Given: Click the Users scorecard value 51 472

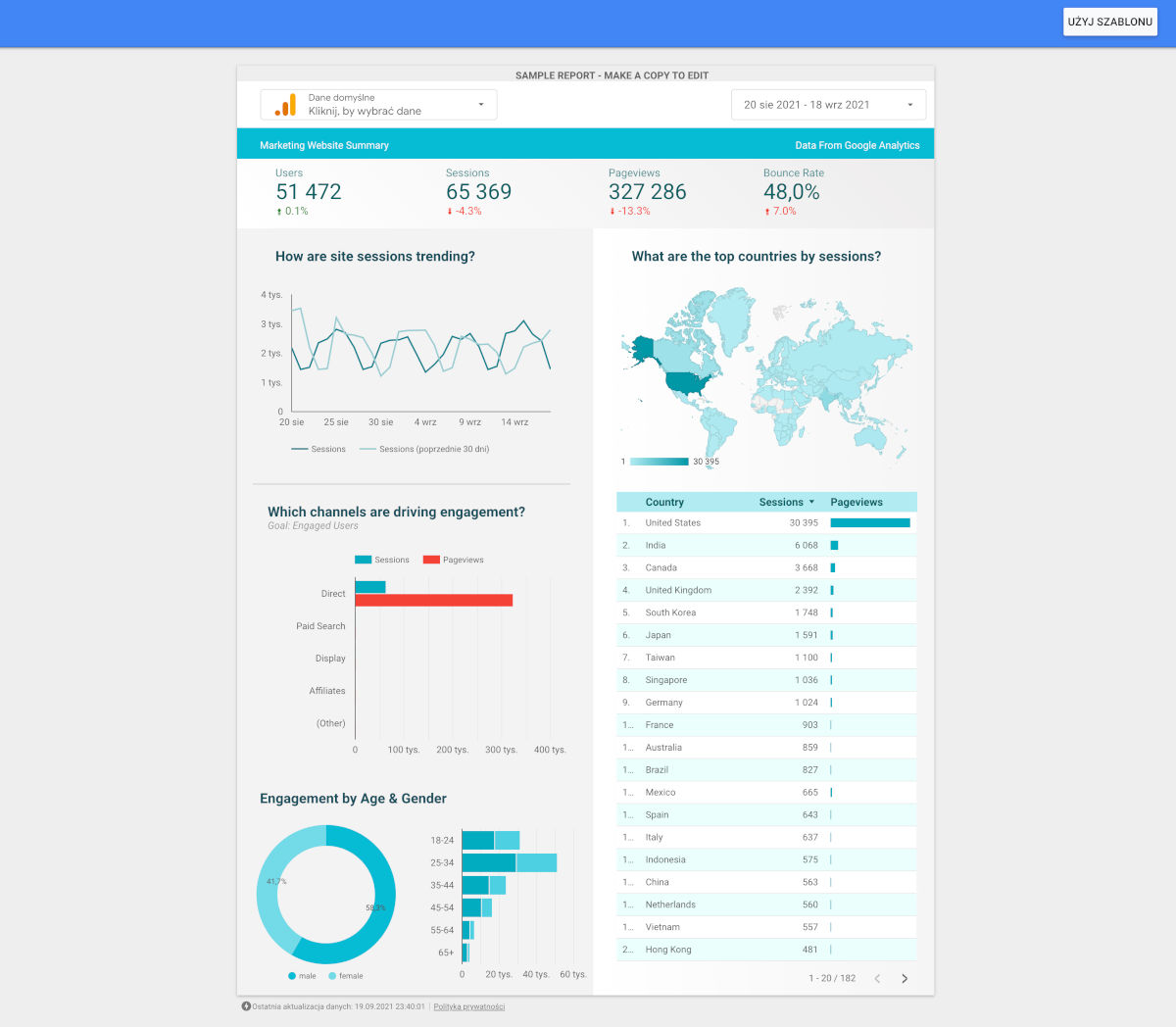Looking at the screenshot, I should coord(309,192).
